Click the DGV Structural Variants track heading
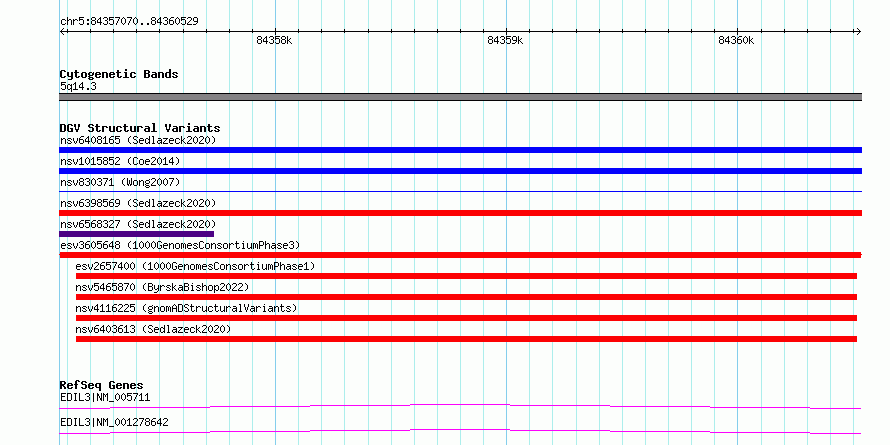The width and height of the screenshot is (890, 445). pyautogui.click(x=140, y=128)
